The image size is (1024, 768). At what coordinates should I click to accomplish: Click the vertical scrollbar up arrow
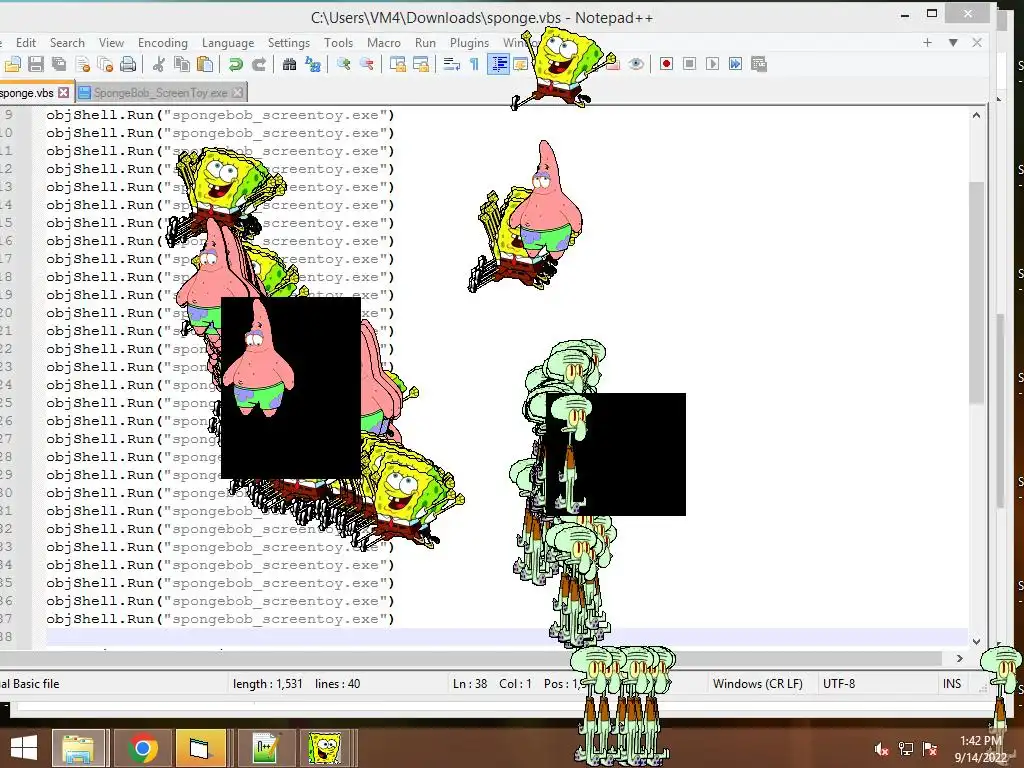(x=976, y=115)
